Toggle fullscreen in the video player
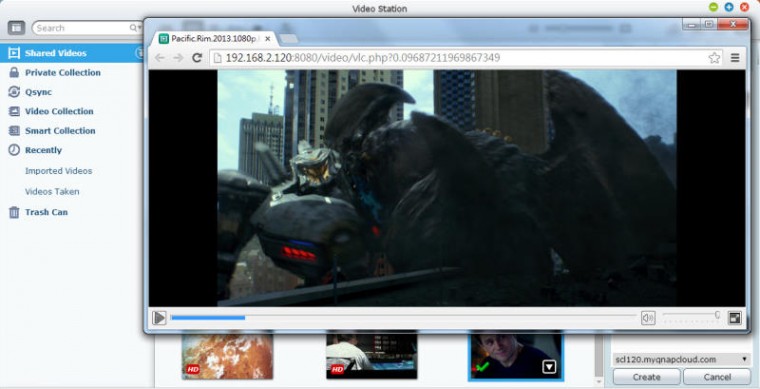The image size is (760, 389). click(x=735, y=318)
